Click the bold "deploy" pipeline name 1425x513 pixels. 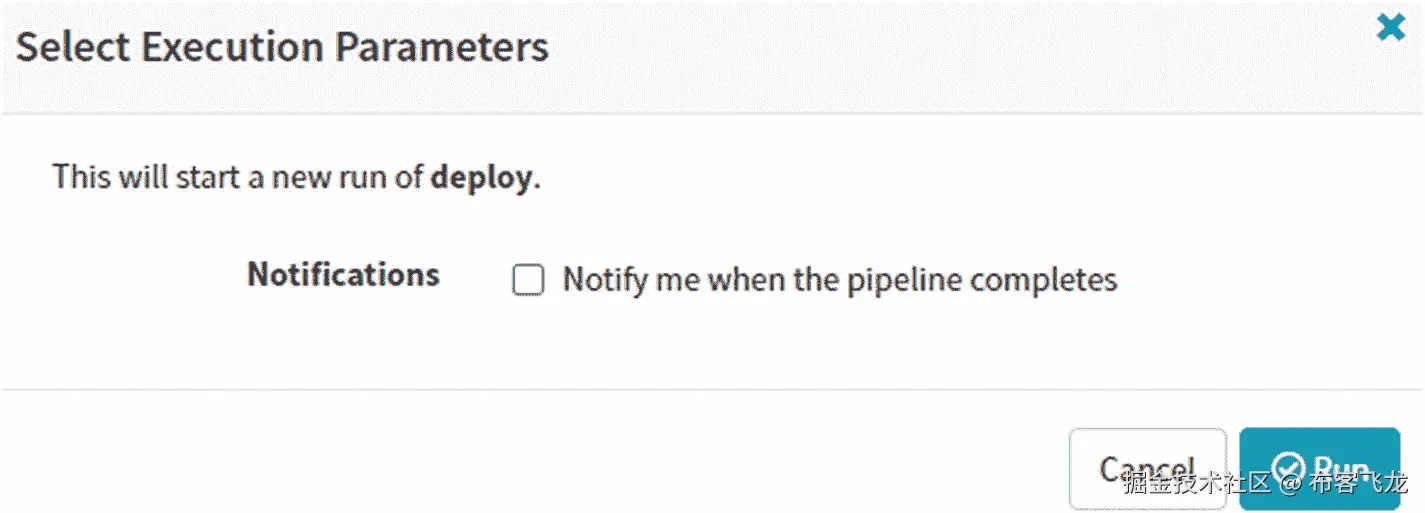[481, 178]
